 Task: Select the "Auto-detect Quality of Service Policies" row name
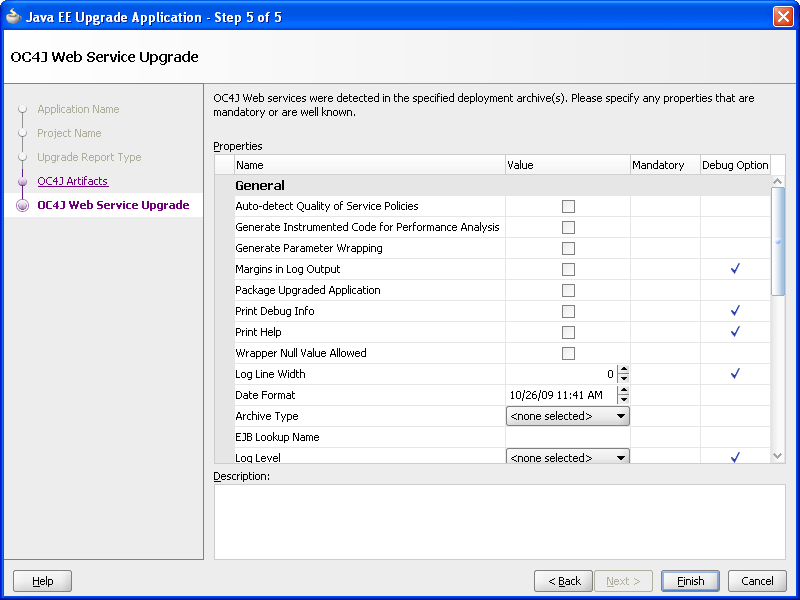coord(327,206)
